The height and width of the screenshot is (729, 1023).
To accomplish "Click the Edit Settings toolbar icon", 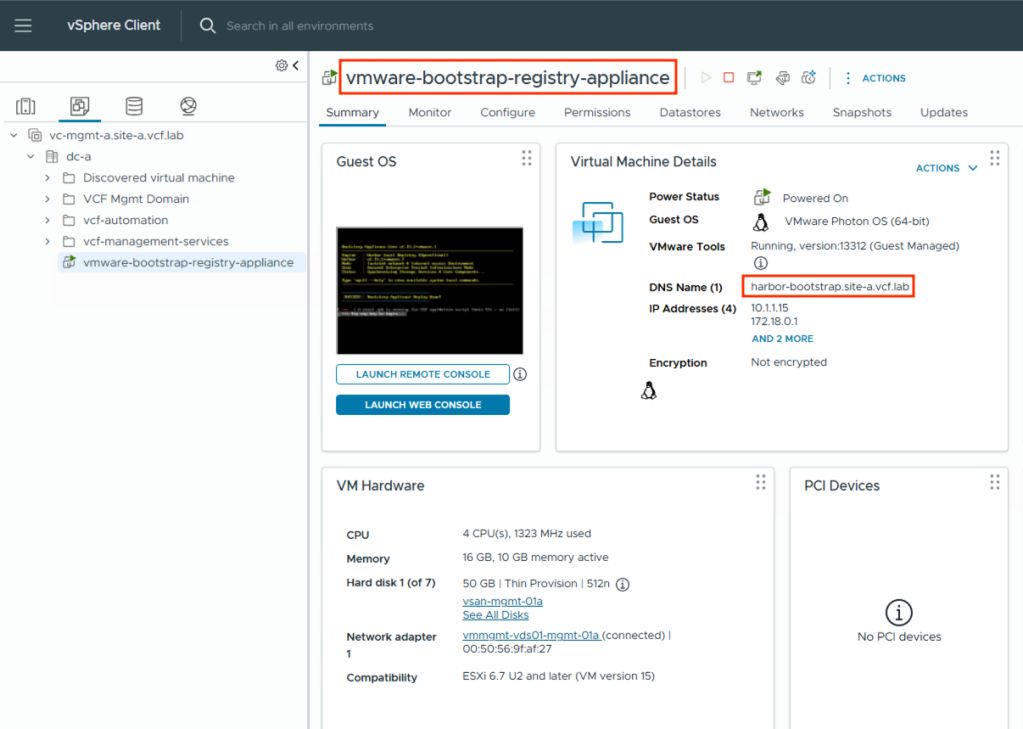I will (782, 78).
